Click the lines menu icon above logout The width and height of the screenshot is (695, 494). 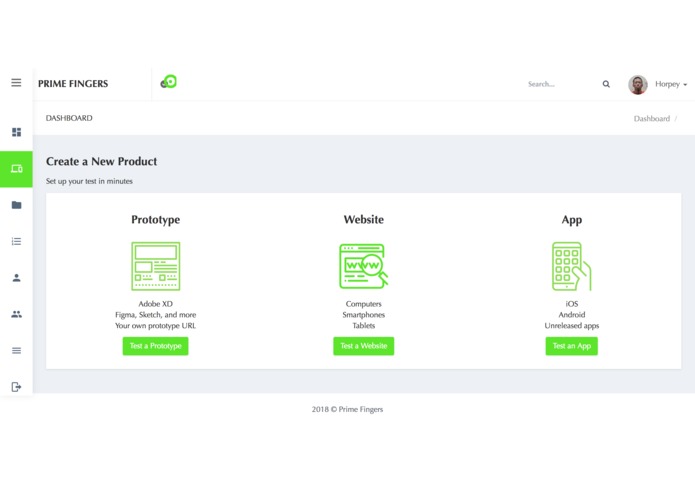16,350
